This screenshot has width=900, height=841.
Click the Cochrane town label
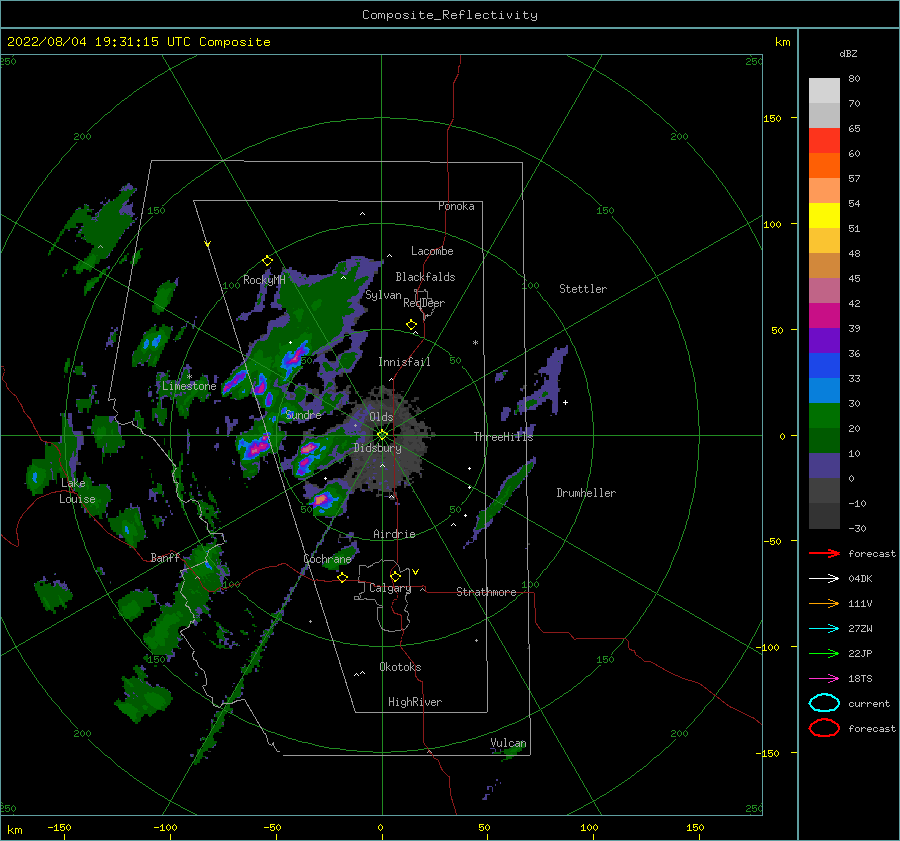pyautogui.click(x=327, y=559)
